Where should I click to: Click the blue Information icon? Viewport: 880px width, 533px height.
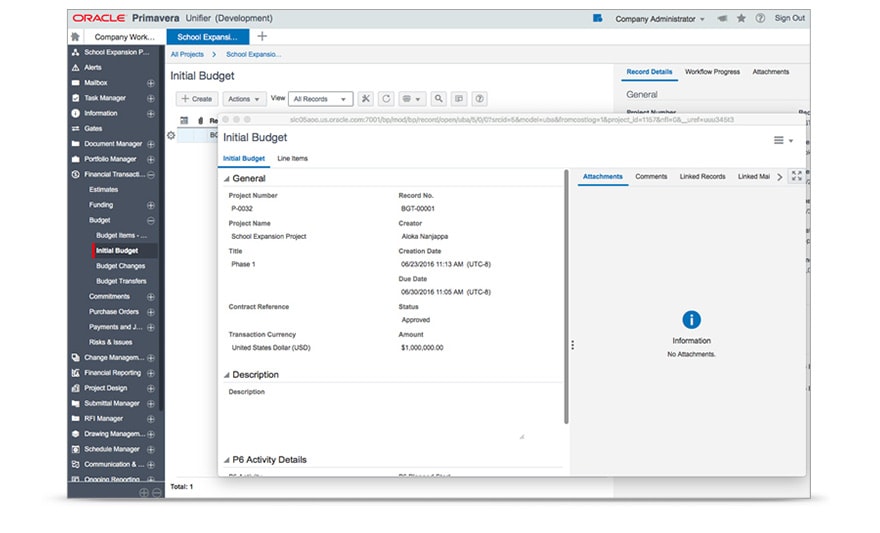691,320
